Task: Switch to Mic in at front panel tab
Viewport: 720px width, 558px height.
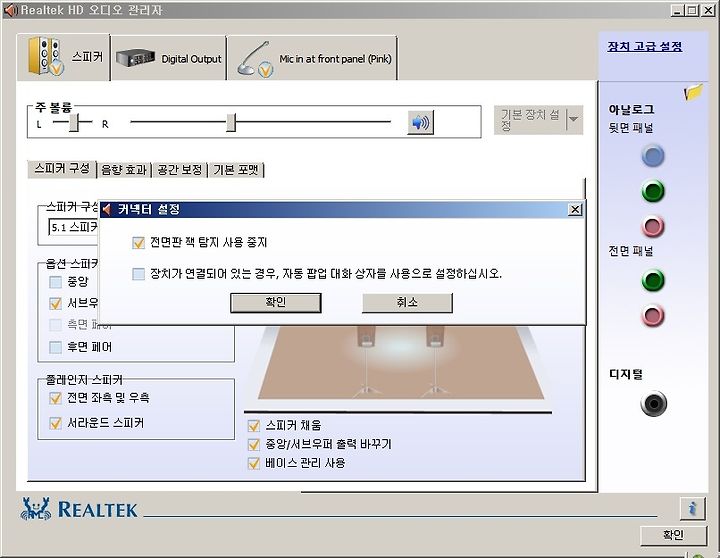Action: [313, 58]
